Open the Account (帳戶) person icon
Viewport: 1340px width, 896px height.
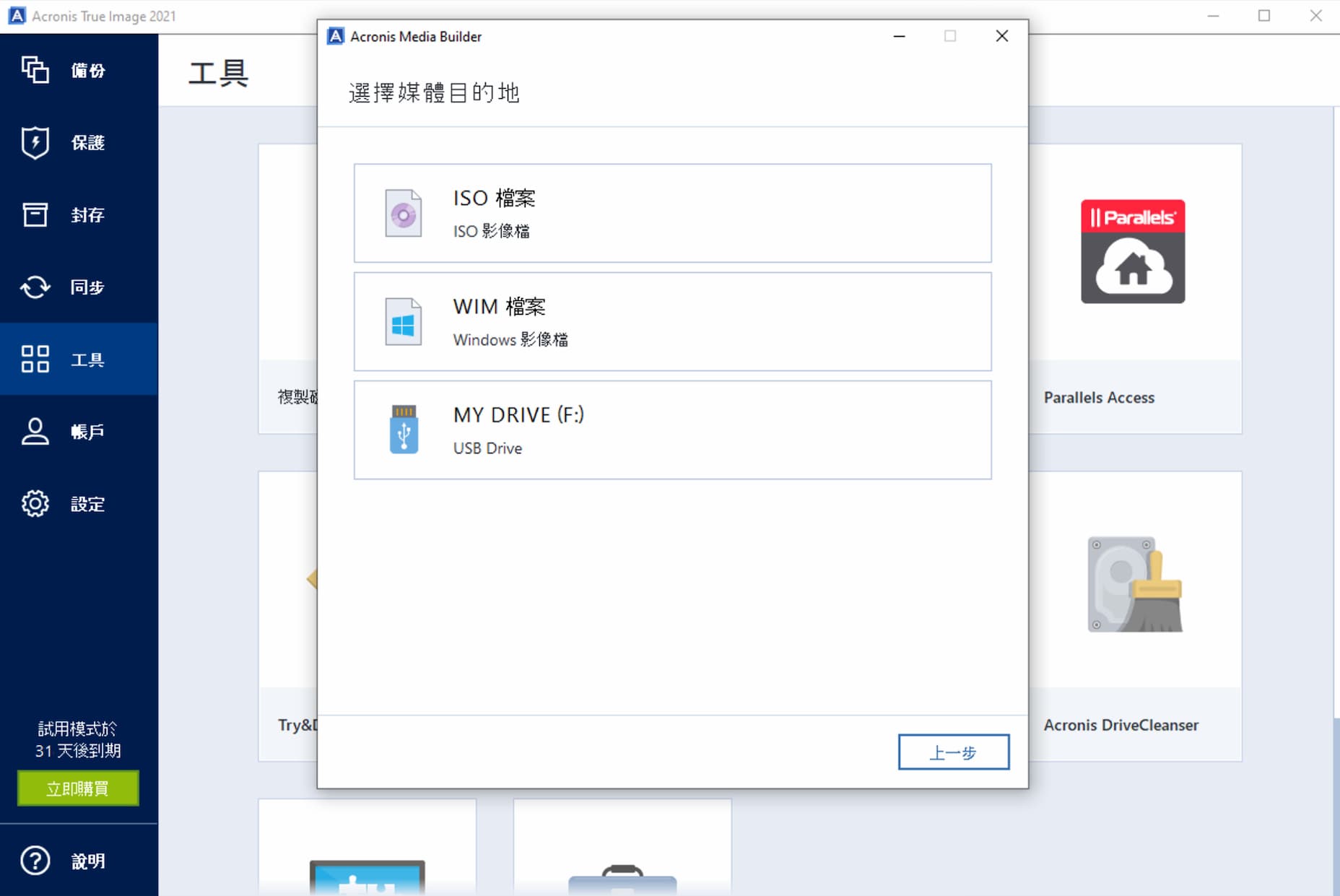click(35, 431)
